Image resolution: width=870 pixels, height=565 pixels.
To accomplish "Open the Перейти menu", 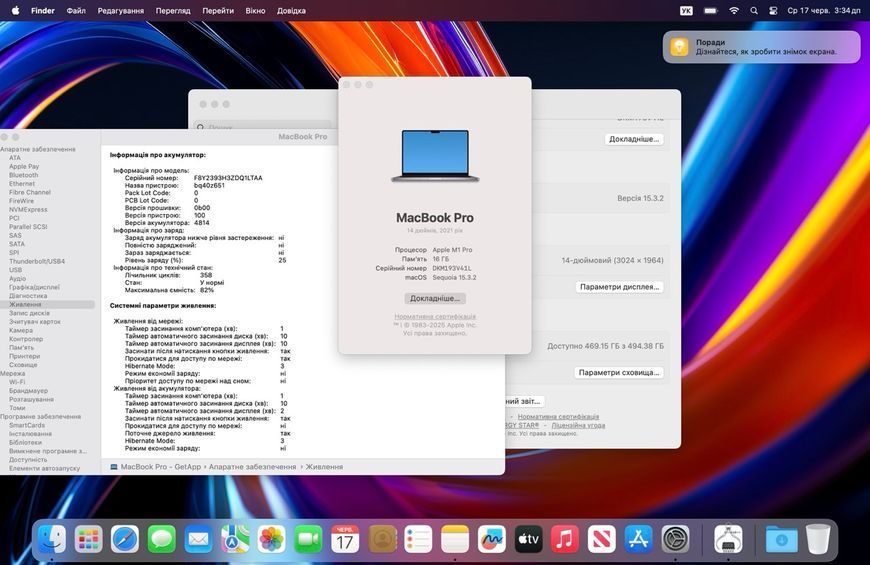I will point(218,10).
